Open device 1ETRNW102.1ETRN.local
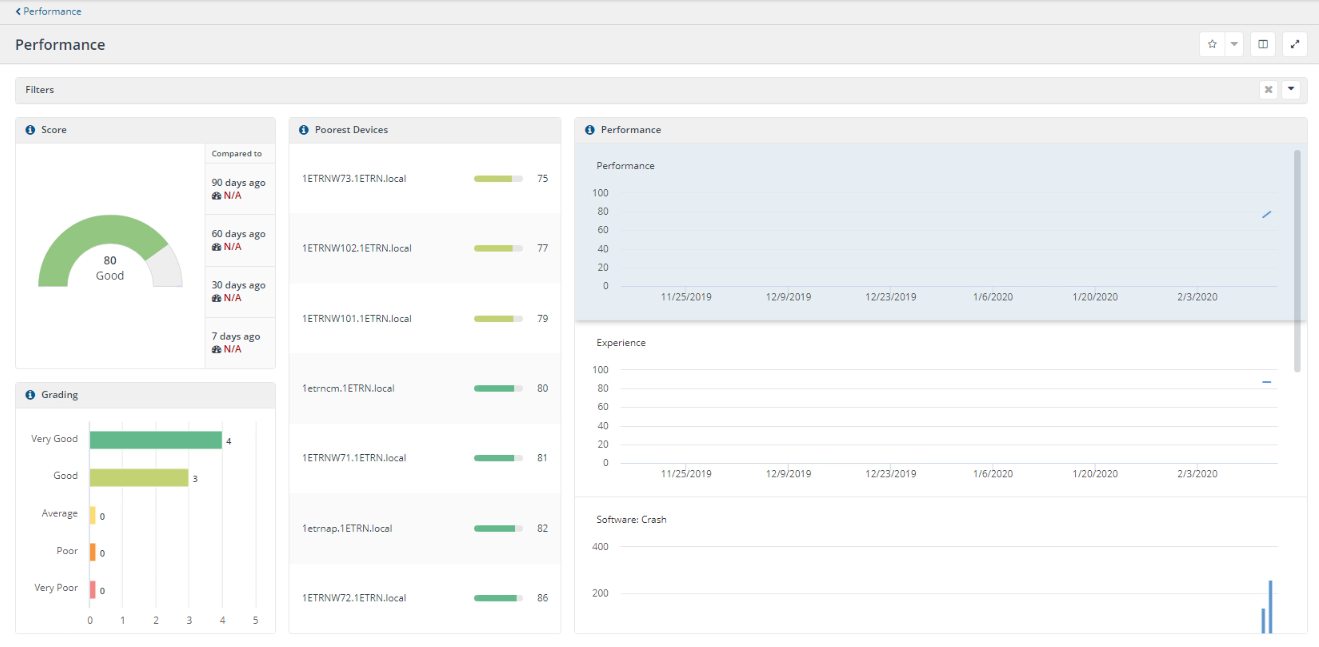 pos(357,248)
